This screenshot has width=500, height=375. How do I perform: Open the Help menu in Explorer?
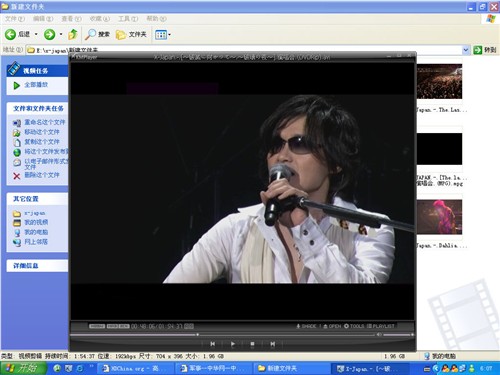(156, 19)
